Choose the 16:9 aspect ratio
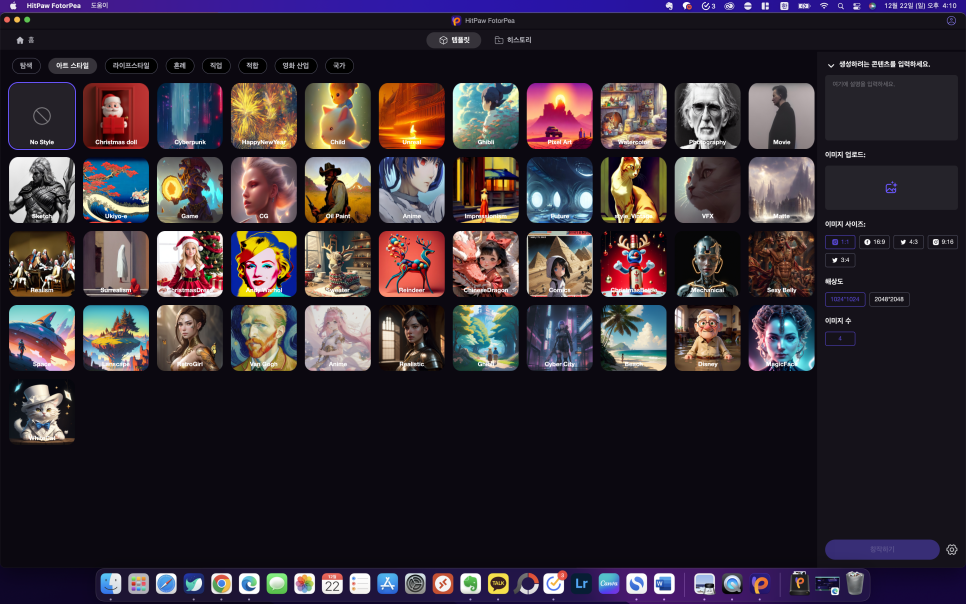966x604 pixels. (x=874, y=242)
